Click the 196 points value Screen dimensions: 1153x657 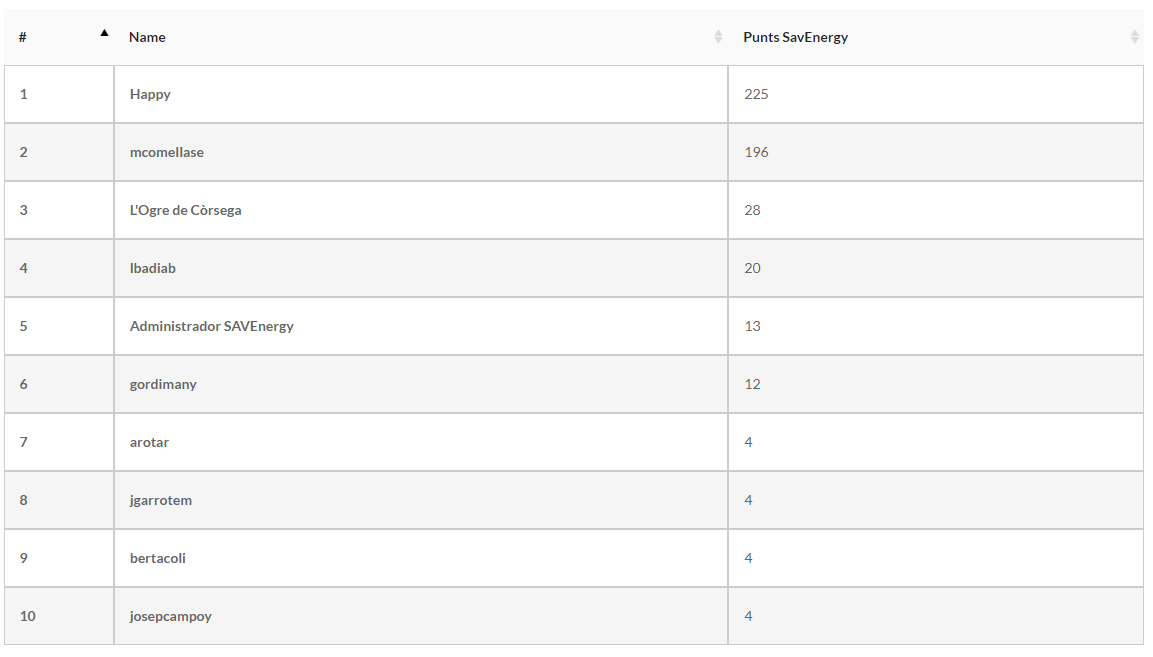click(756, 152)
